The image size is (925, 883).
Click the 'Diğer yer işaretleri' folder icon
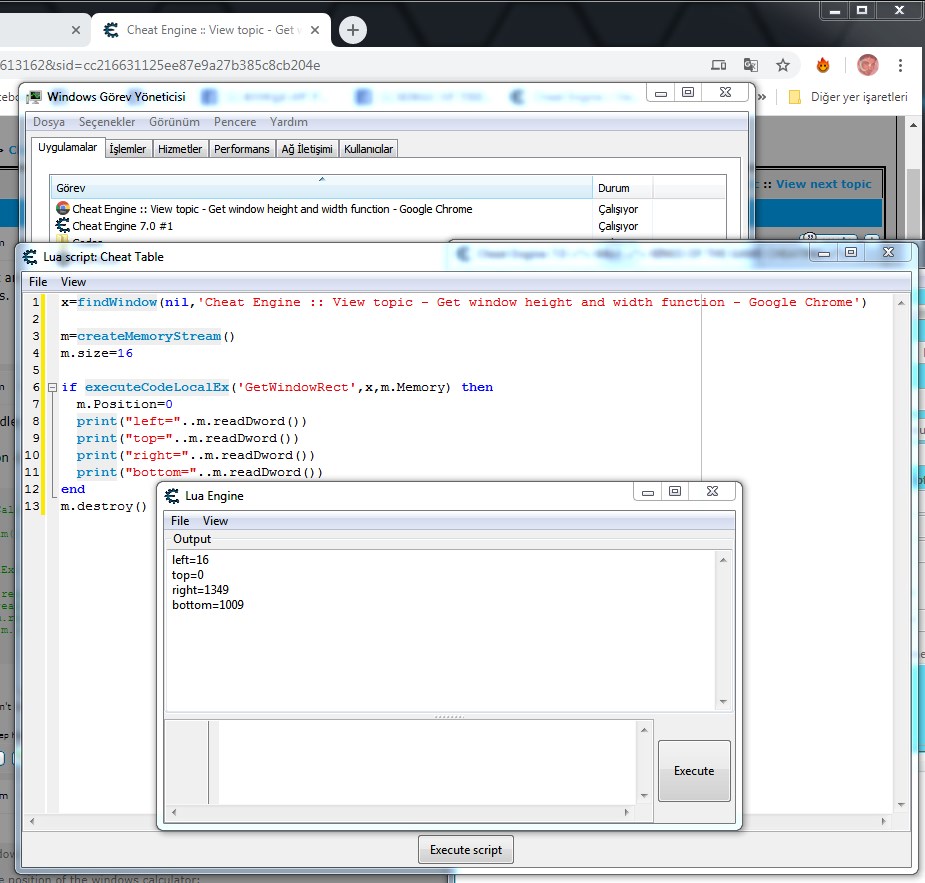792,97
